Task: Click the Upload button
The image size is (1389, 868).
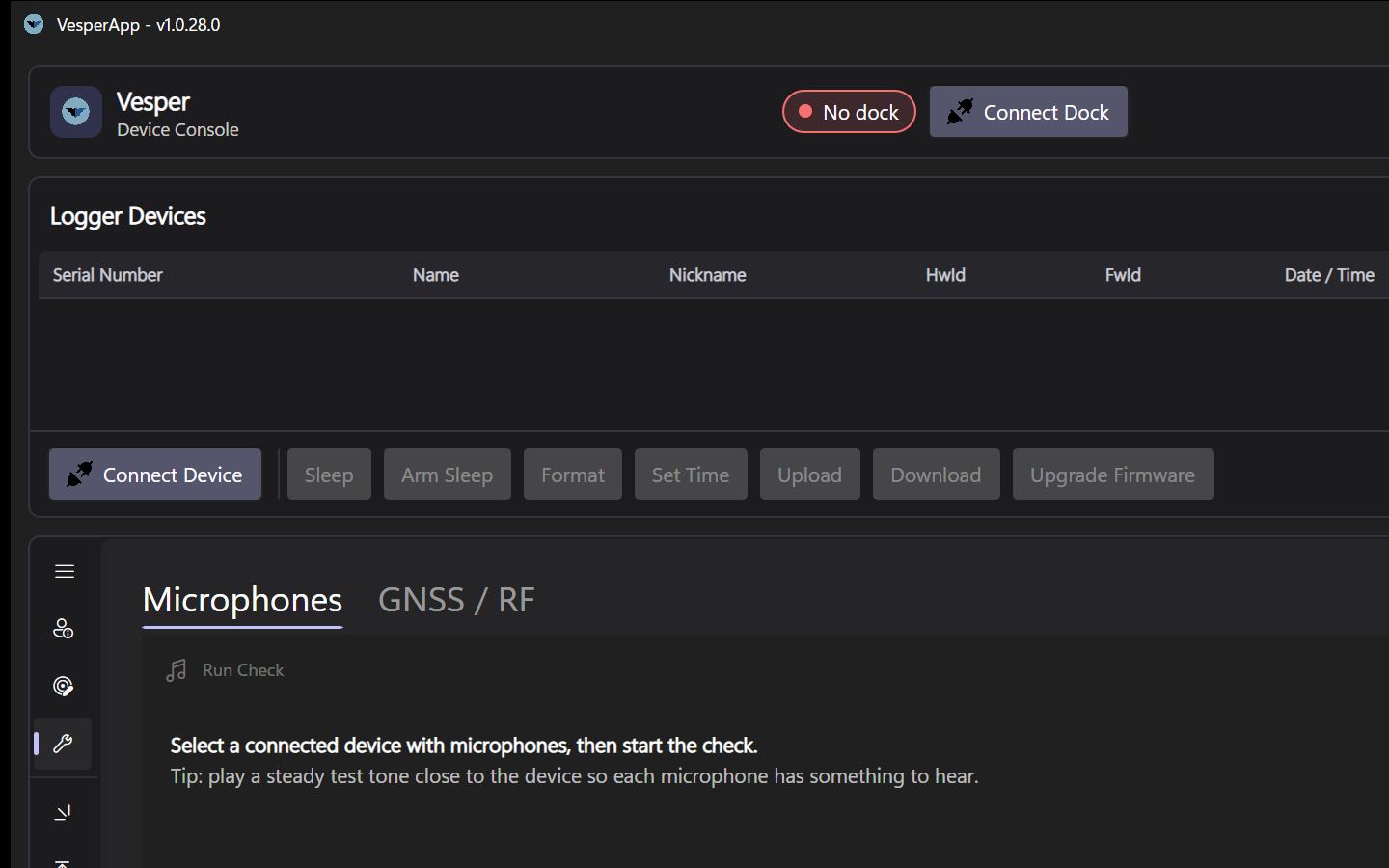Action: point(810,475)
